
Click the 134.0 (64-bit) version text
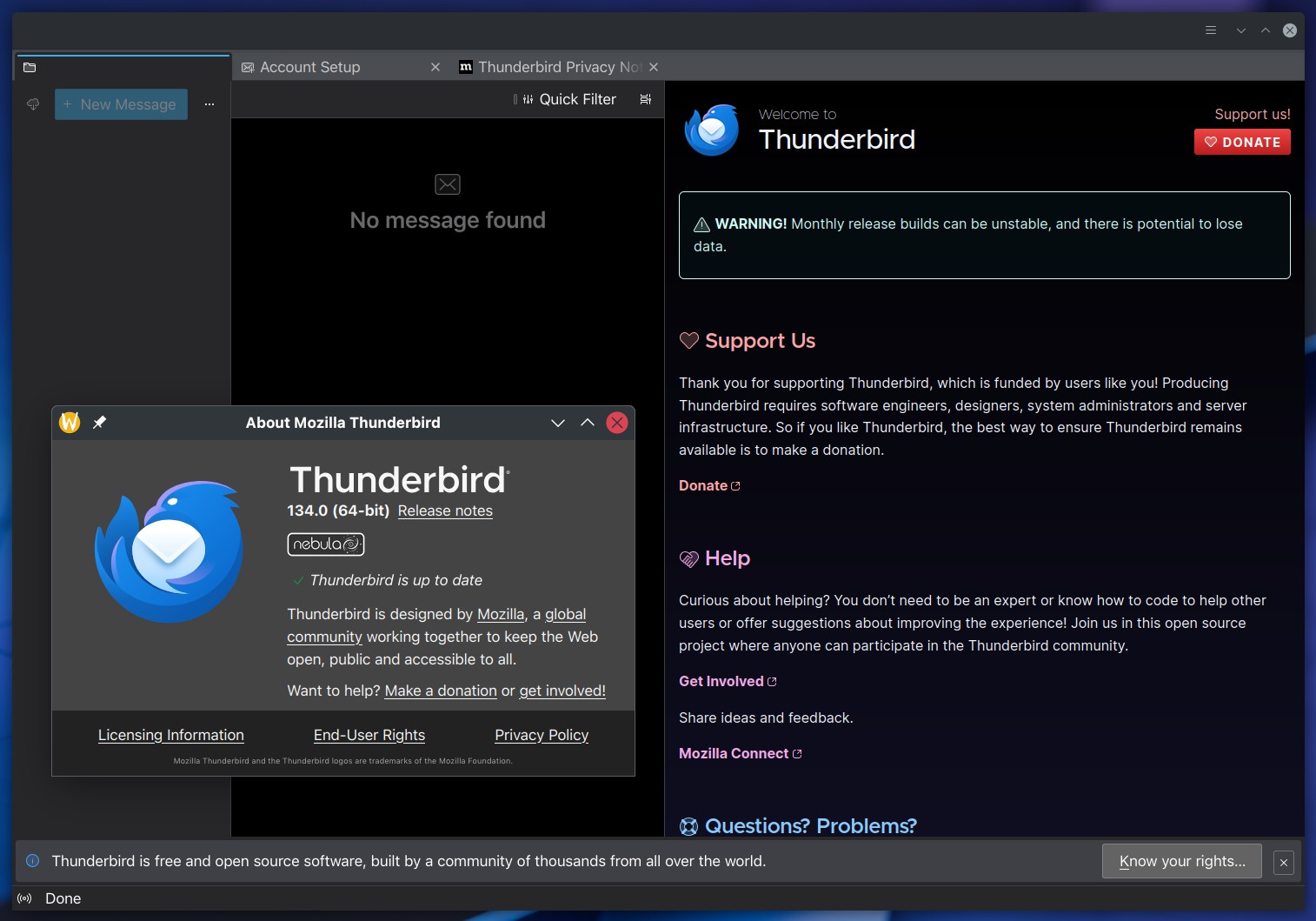click(x=338, y=511)
